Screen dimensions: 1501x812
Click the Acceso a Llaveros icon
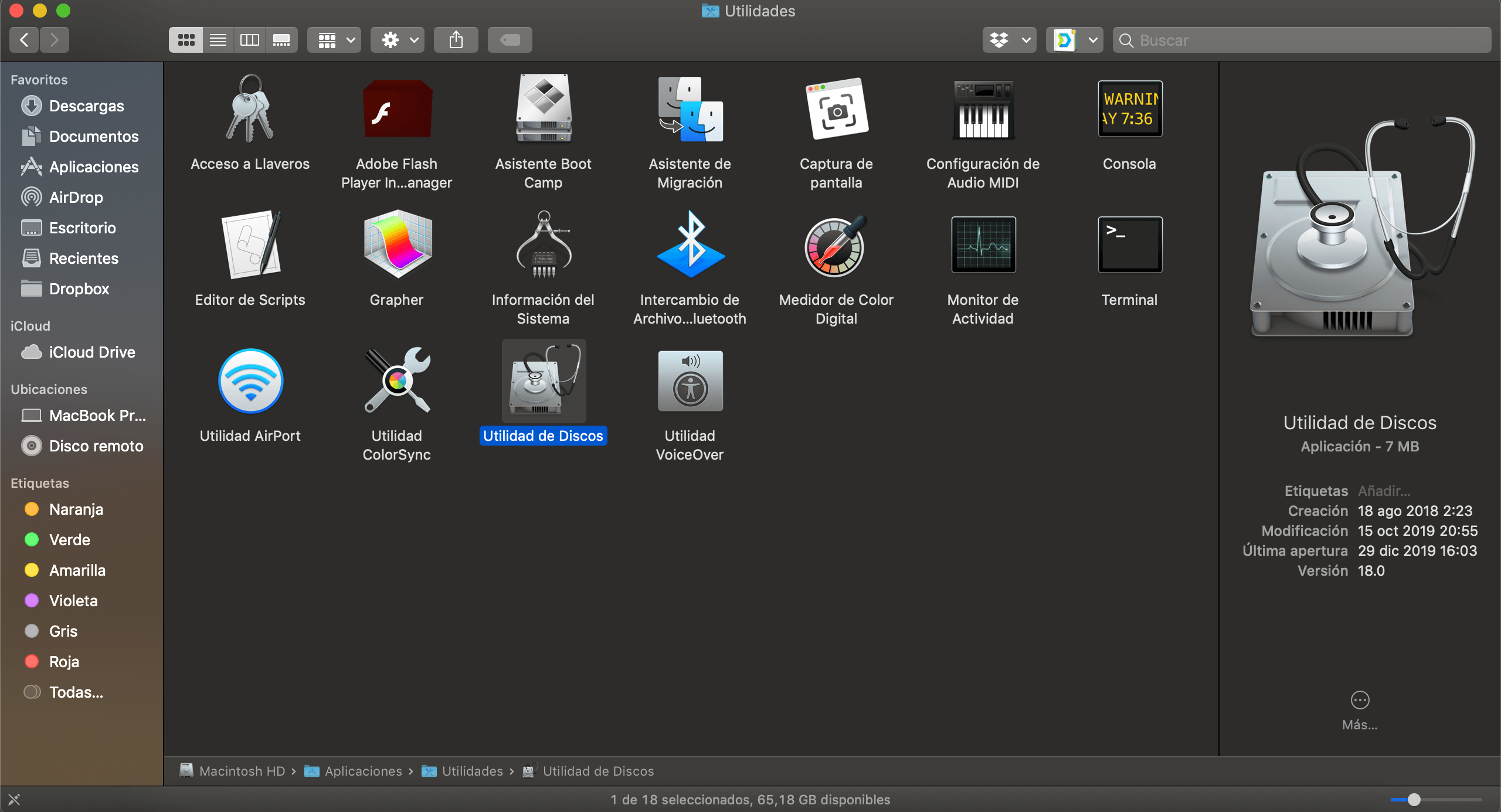(250, 109)
